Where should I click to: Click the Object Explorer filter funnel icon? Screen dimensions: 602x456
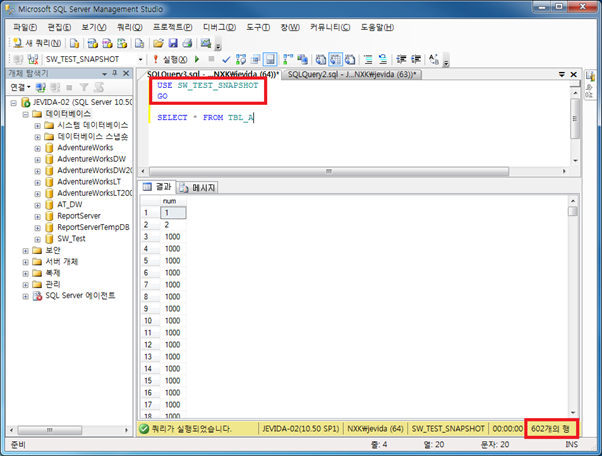point(84,88)
